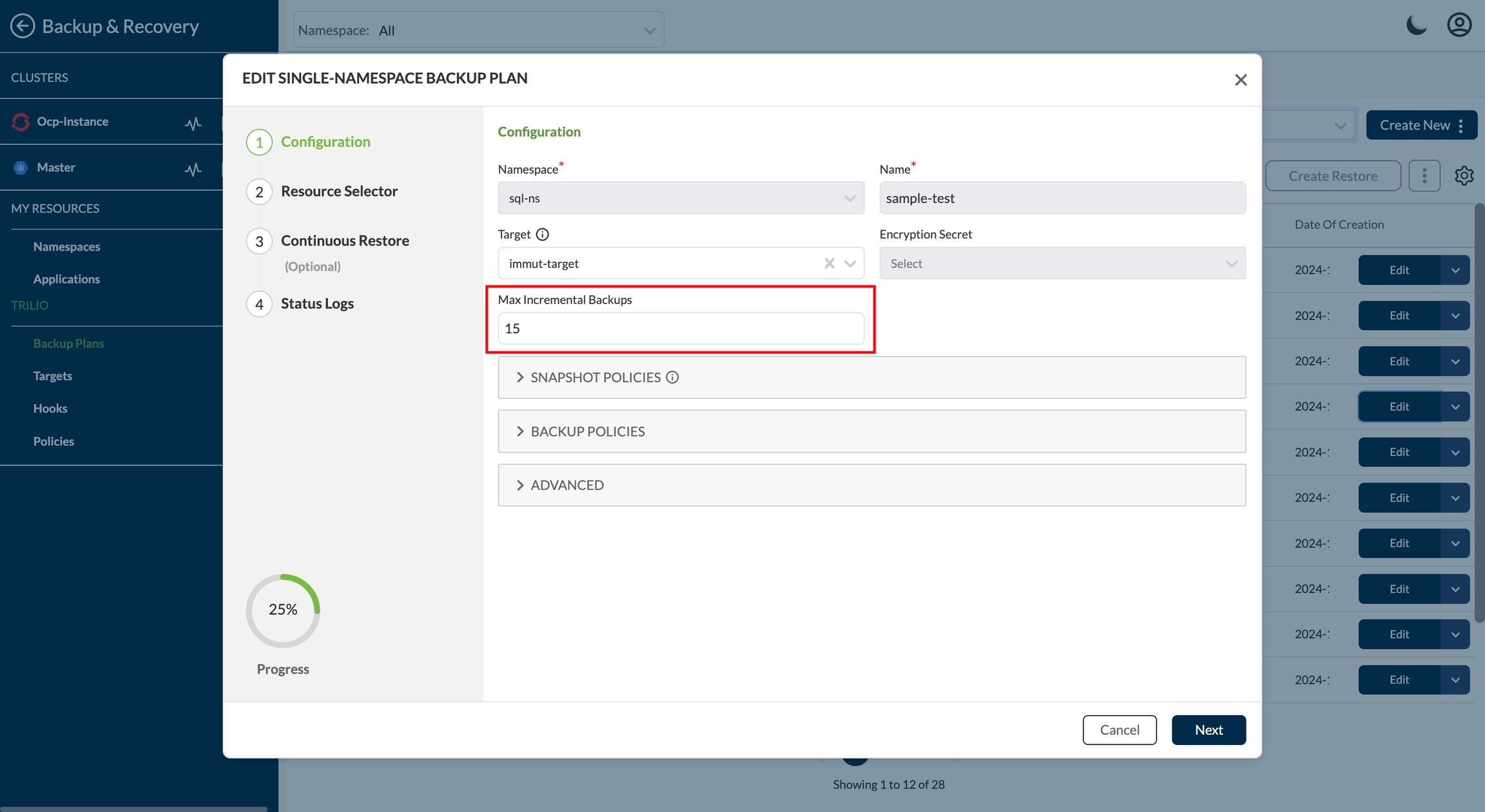Clear the immut-target selection with X
The image size is (1485, 812).
pos(829,264)
